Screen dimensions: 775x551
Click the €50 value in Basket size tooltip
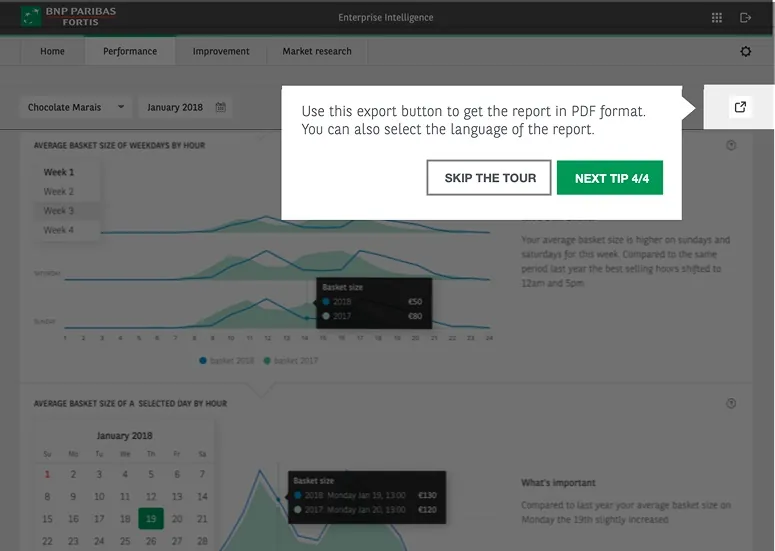click(x=415, y=301)
